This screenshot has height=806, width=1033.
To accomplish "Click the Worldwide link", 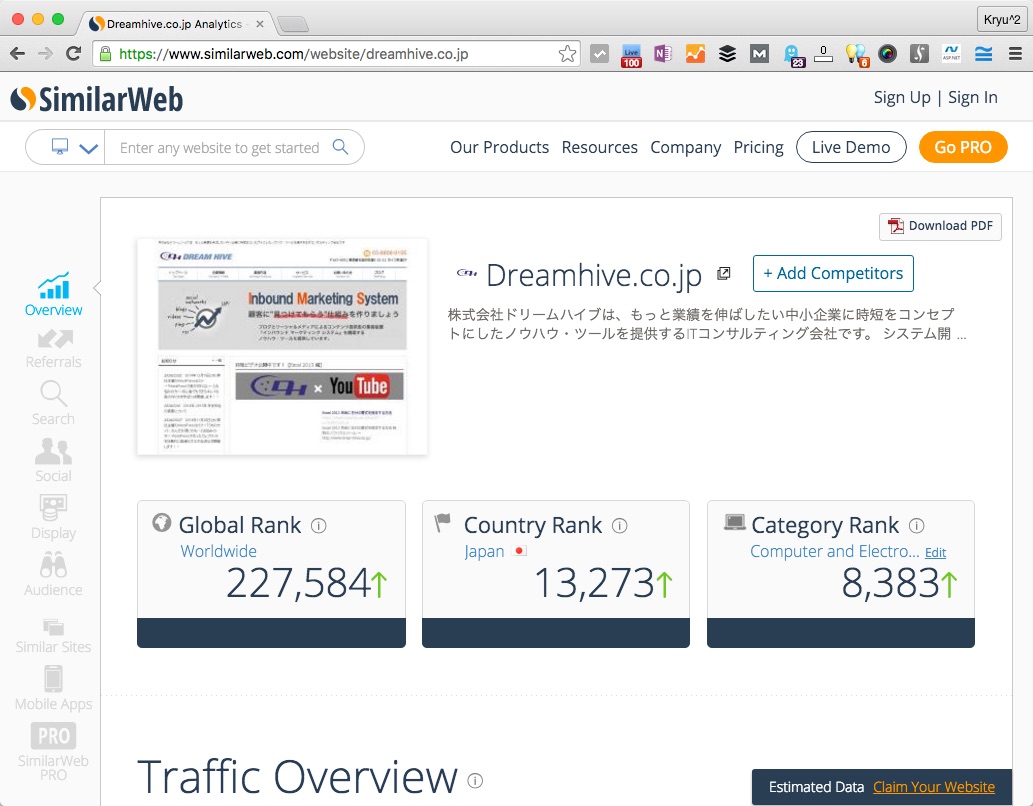I will (x=219, y=551).
